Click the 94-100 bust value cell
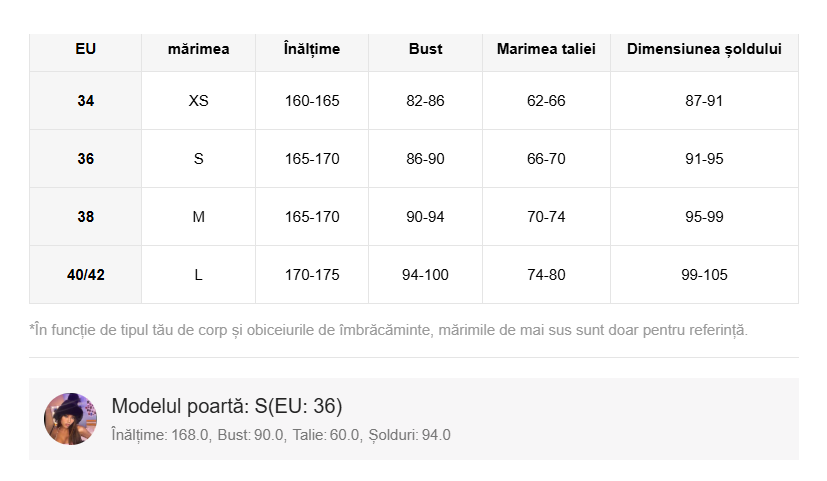Viewport: 827px width, 481px height. (425, 275)
